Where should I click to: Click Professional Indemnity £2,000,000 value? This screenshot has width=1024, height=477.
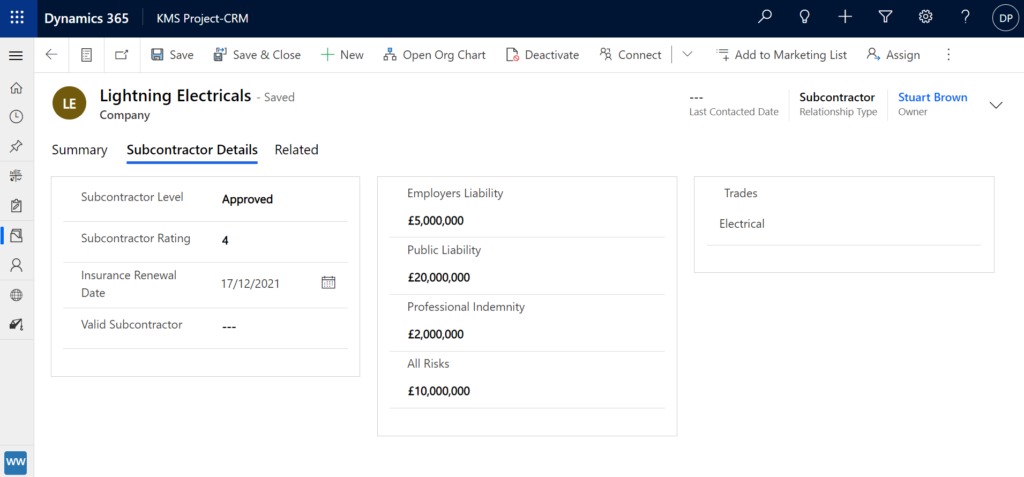pyautogui.click(x=436, y=335)
